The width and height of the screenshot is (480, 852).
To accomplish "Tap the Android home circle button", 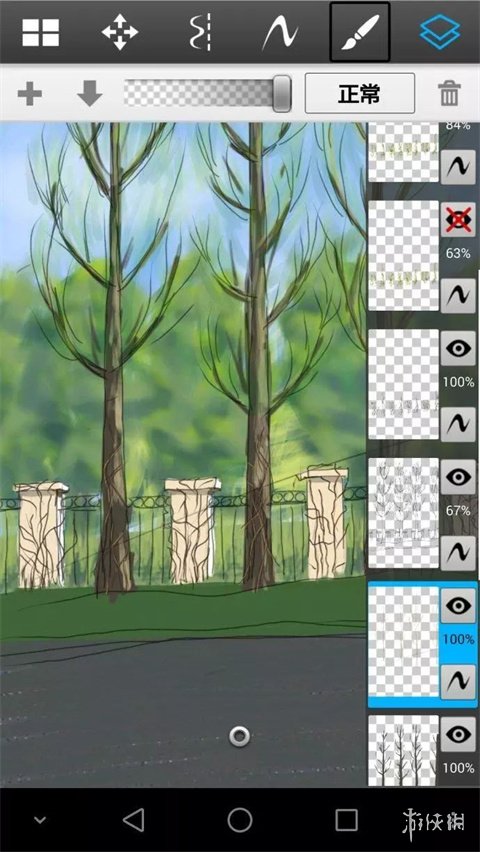I will click(240, 819).
